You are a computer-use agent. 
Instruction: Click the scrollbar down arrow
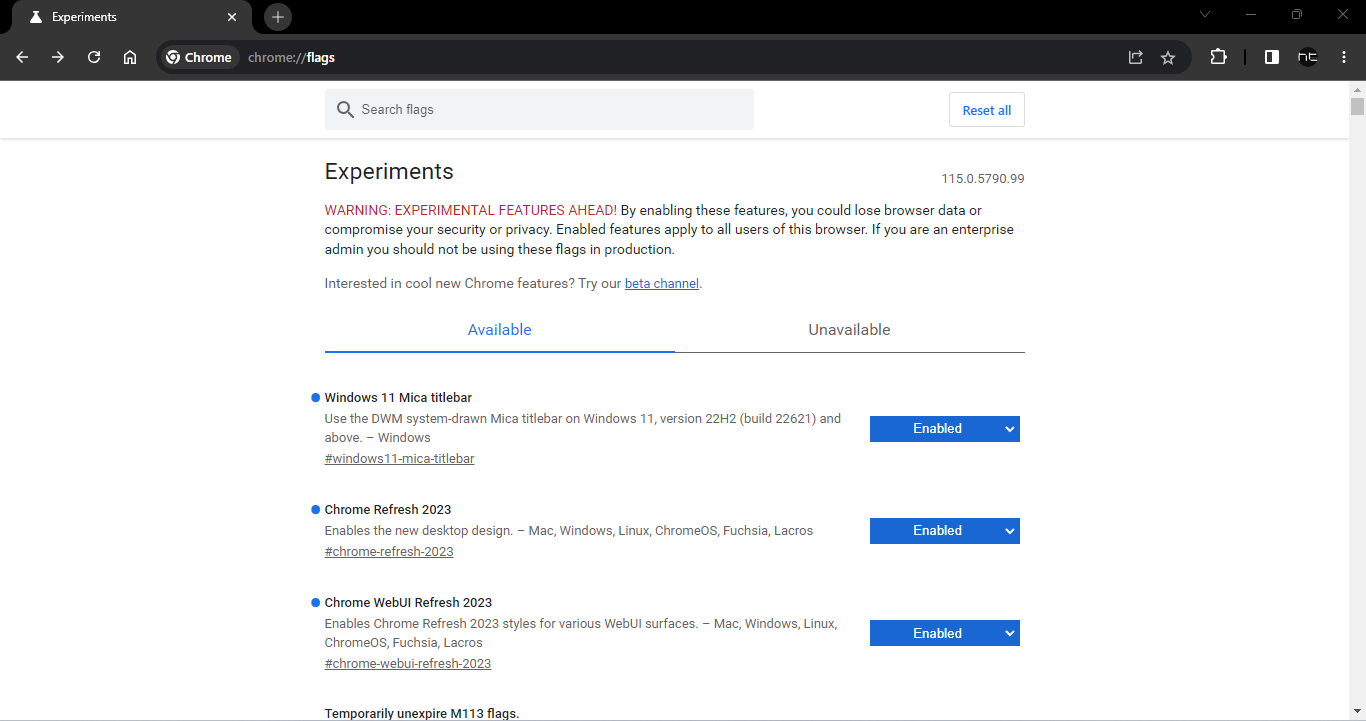tap(1357, 711)
